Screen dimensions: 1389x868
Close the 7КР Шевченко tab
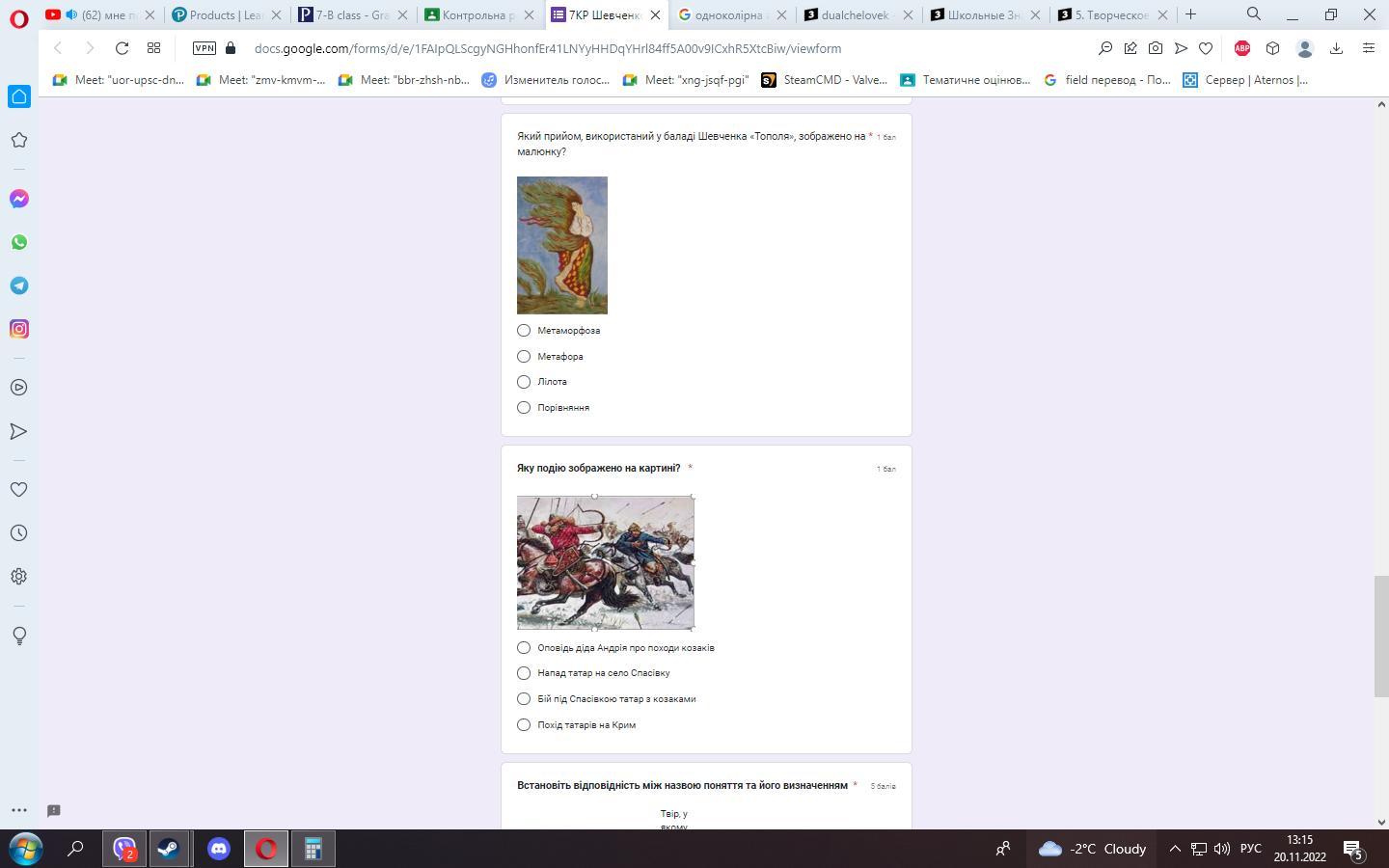[655, 14]
